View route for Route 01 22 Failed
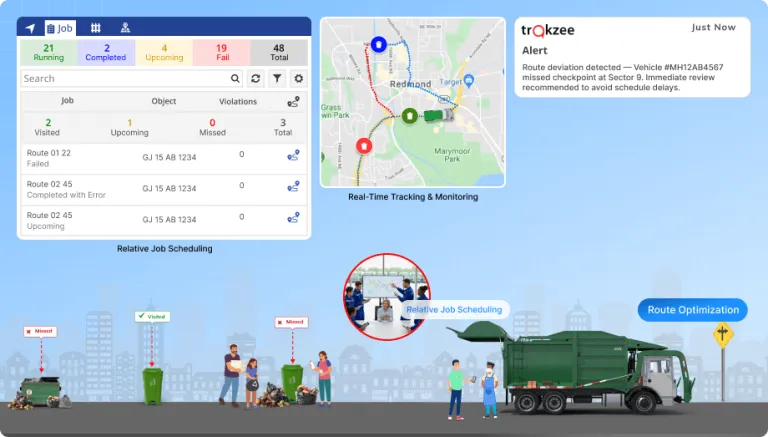 293,156
